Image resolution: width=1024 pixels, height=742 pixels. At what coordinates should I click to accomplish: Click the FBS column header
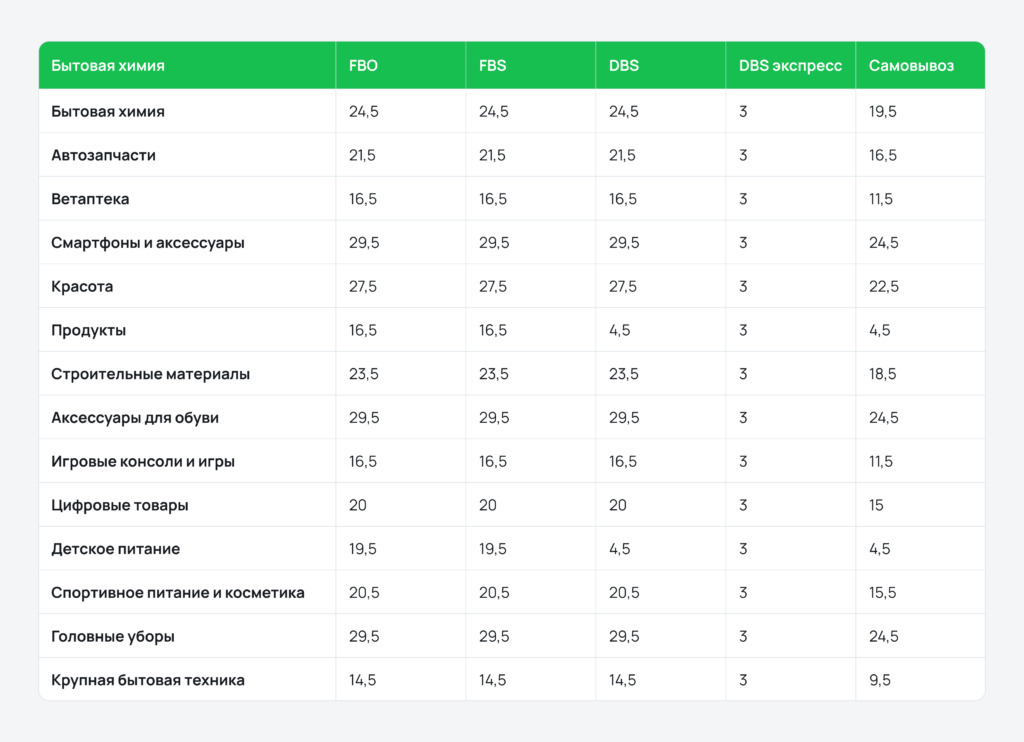point(493,66)
